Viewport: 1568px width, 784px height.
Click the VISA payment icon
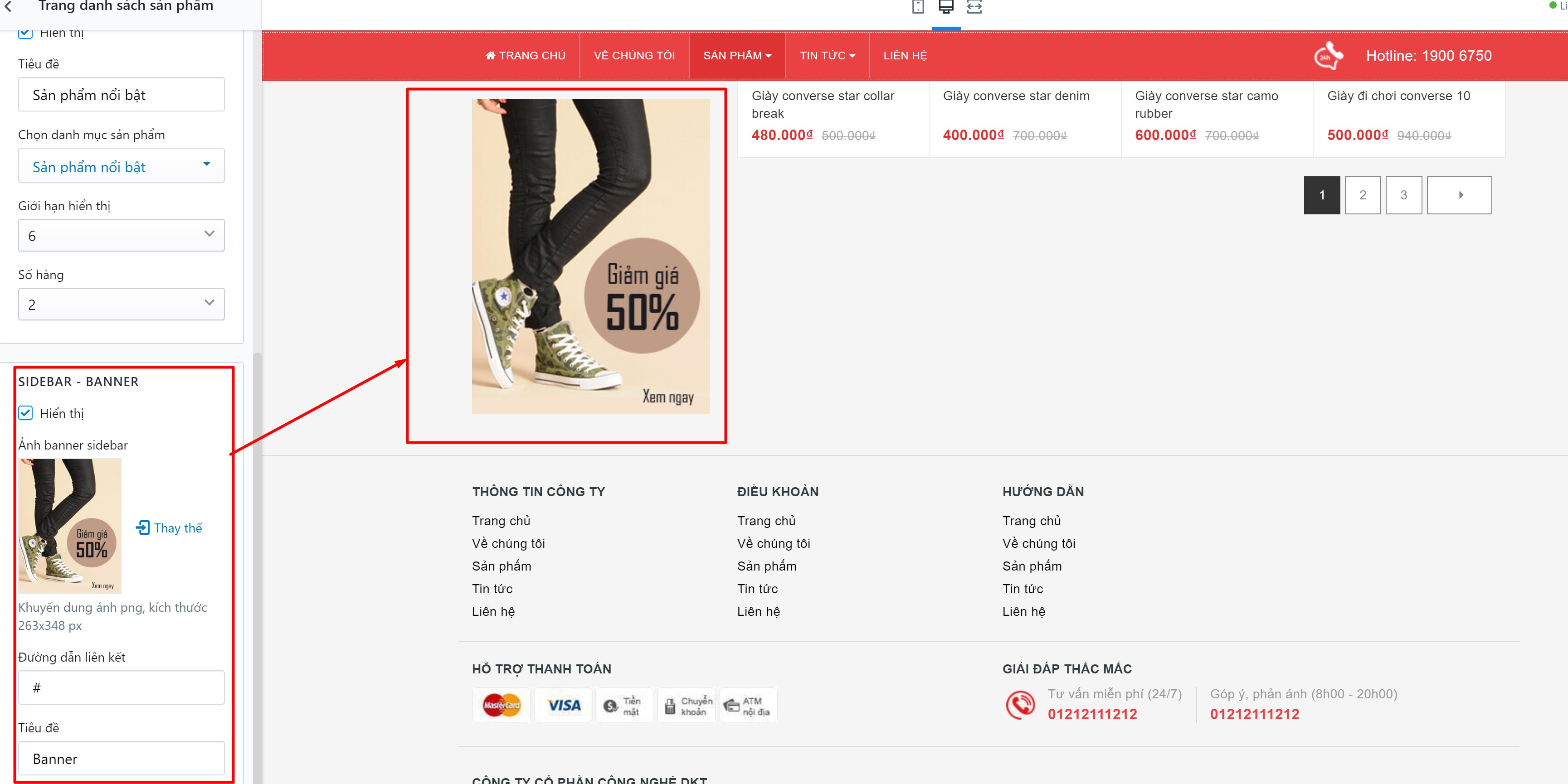(564, 706)
